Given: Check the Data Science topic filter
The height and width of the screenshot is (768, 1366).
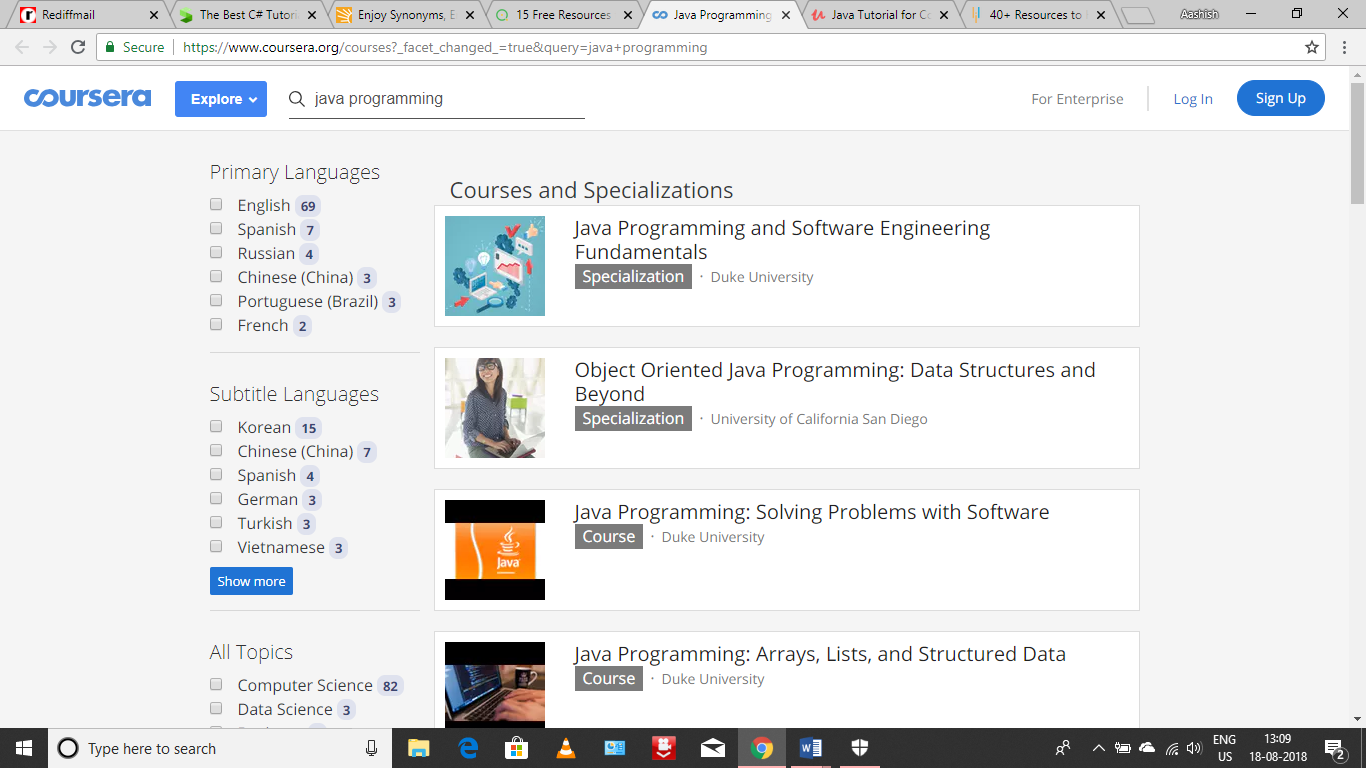Looking at the screenshot, I should pos(216,708).
